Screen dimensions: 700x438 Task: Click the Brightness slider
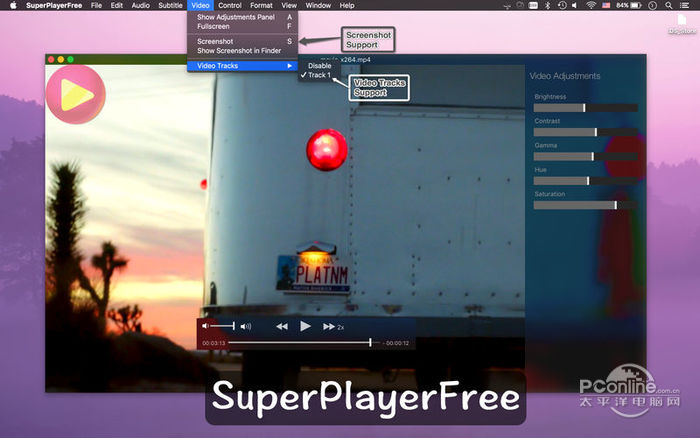585,108
